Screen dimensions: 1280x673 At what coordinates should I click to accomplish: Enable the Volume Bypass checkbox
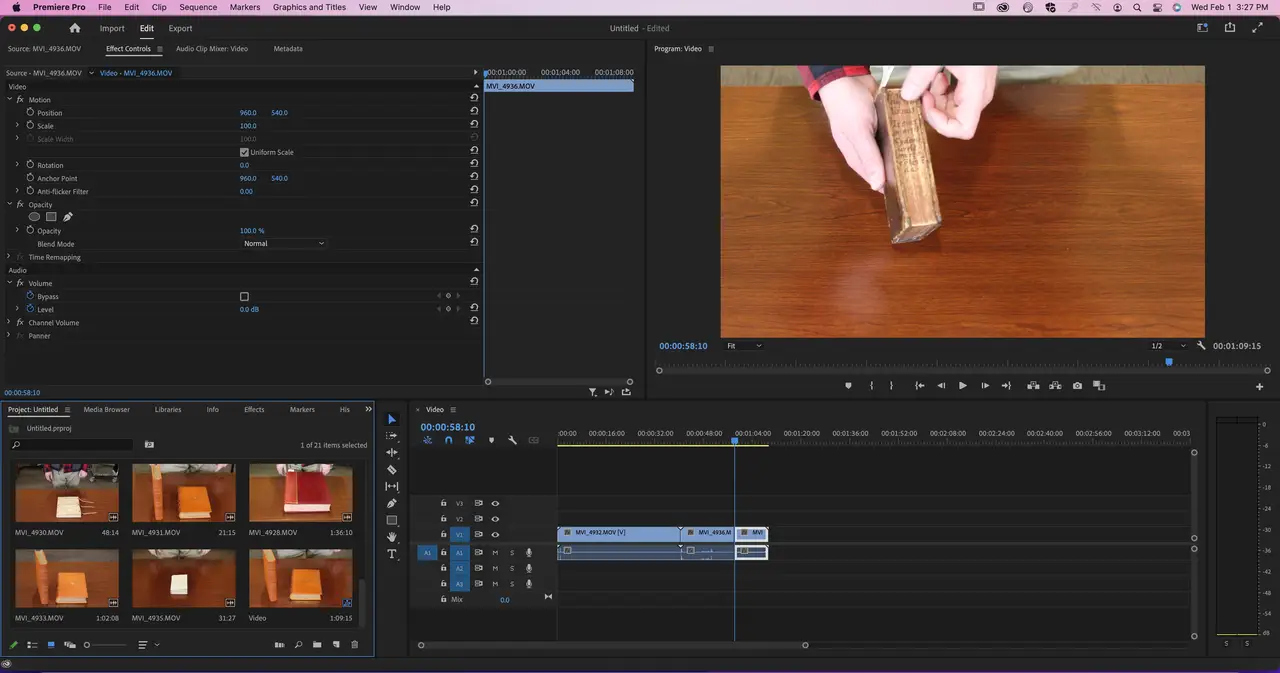point(244,297)
